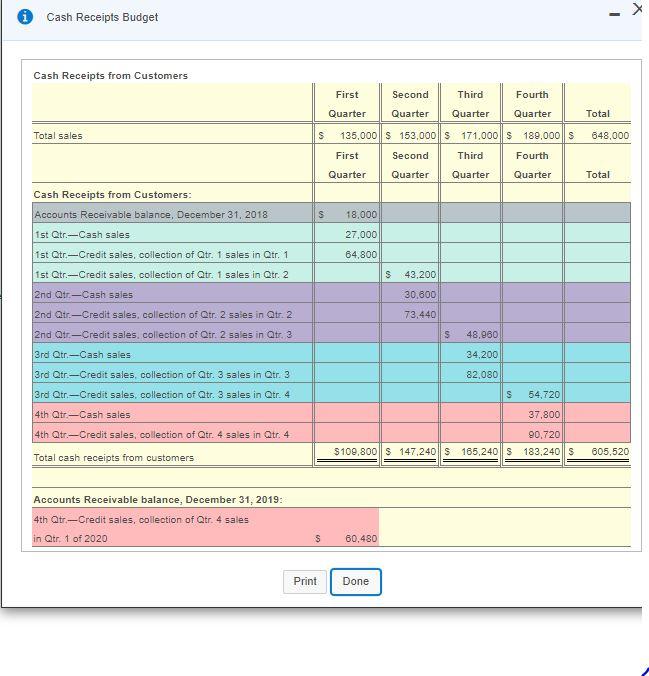
Task: Select collection of Qtr. 4 sales in Qtr. 4 row
Action: [331, 434]
